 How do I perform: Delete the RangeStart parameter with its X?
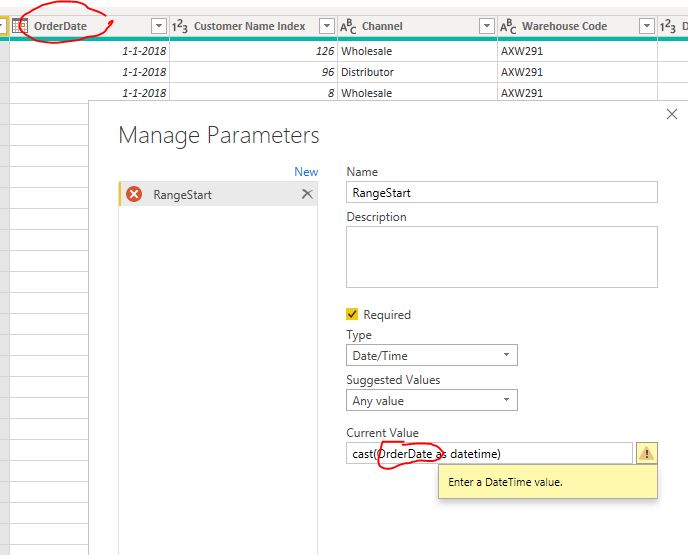click(x=307, y=193)
